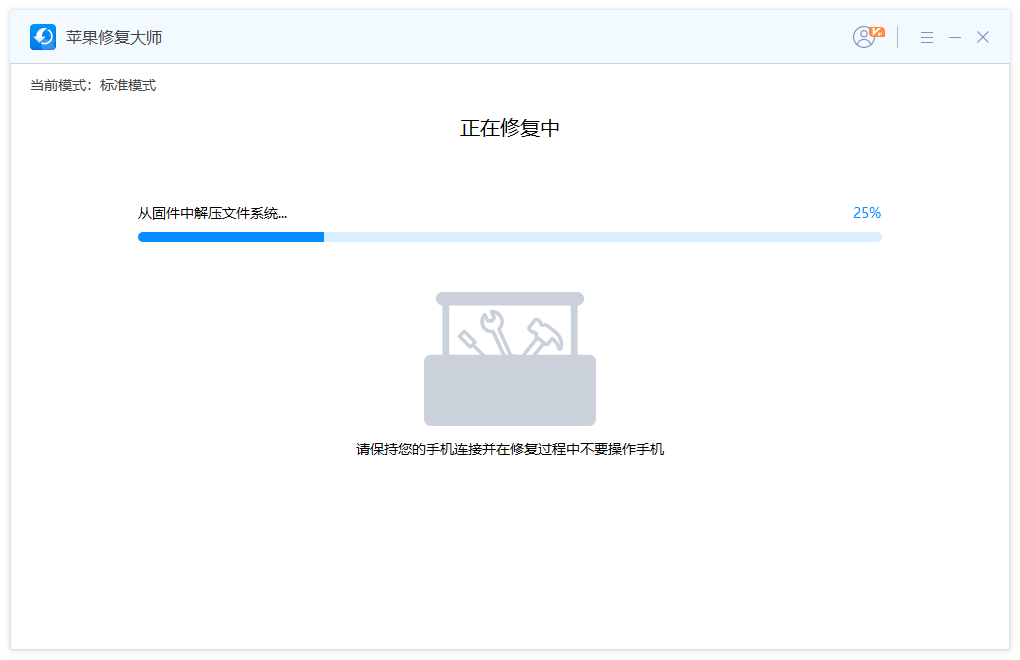Viewport: 1020px width, 660px height.
Task: Click the 正在修复中 heading
Action: pos(510,128)
